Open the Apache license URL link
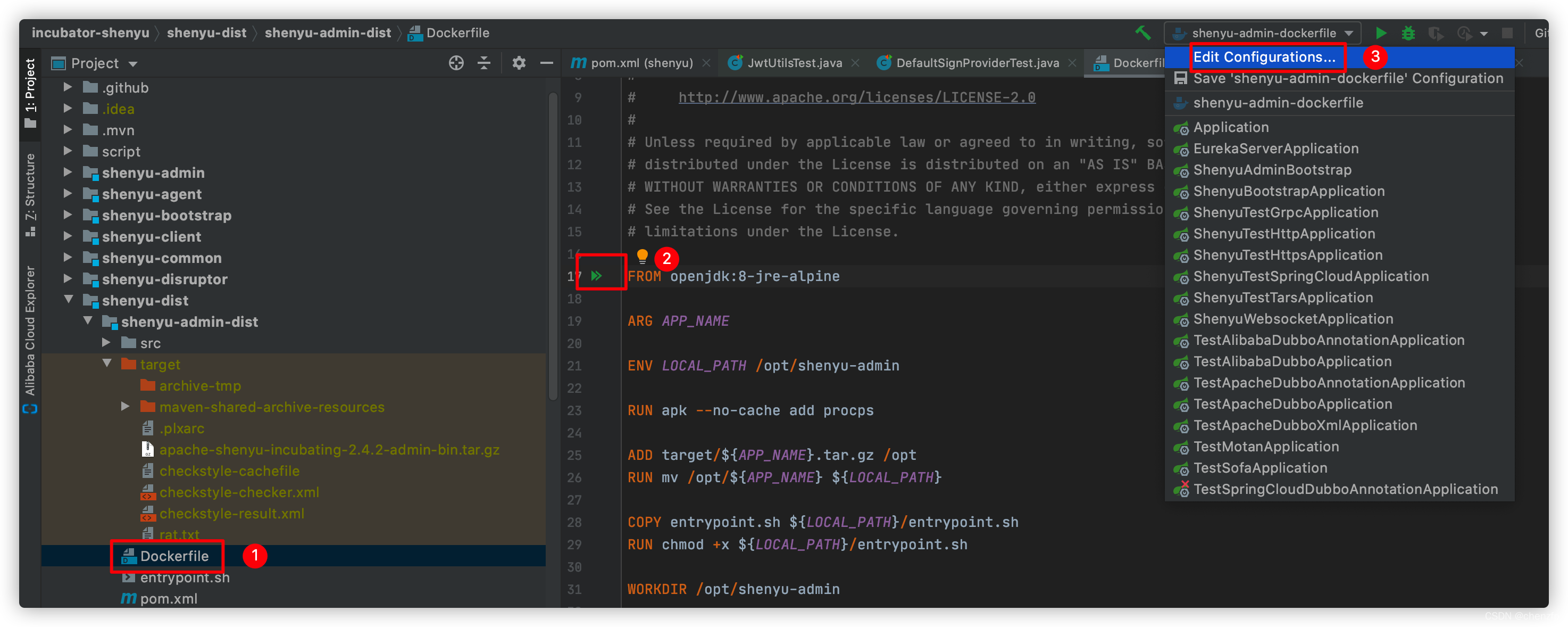This screenshot has width=1568, height=627. (x=856, y=97)
